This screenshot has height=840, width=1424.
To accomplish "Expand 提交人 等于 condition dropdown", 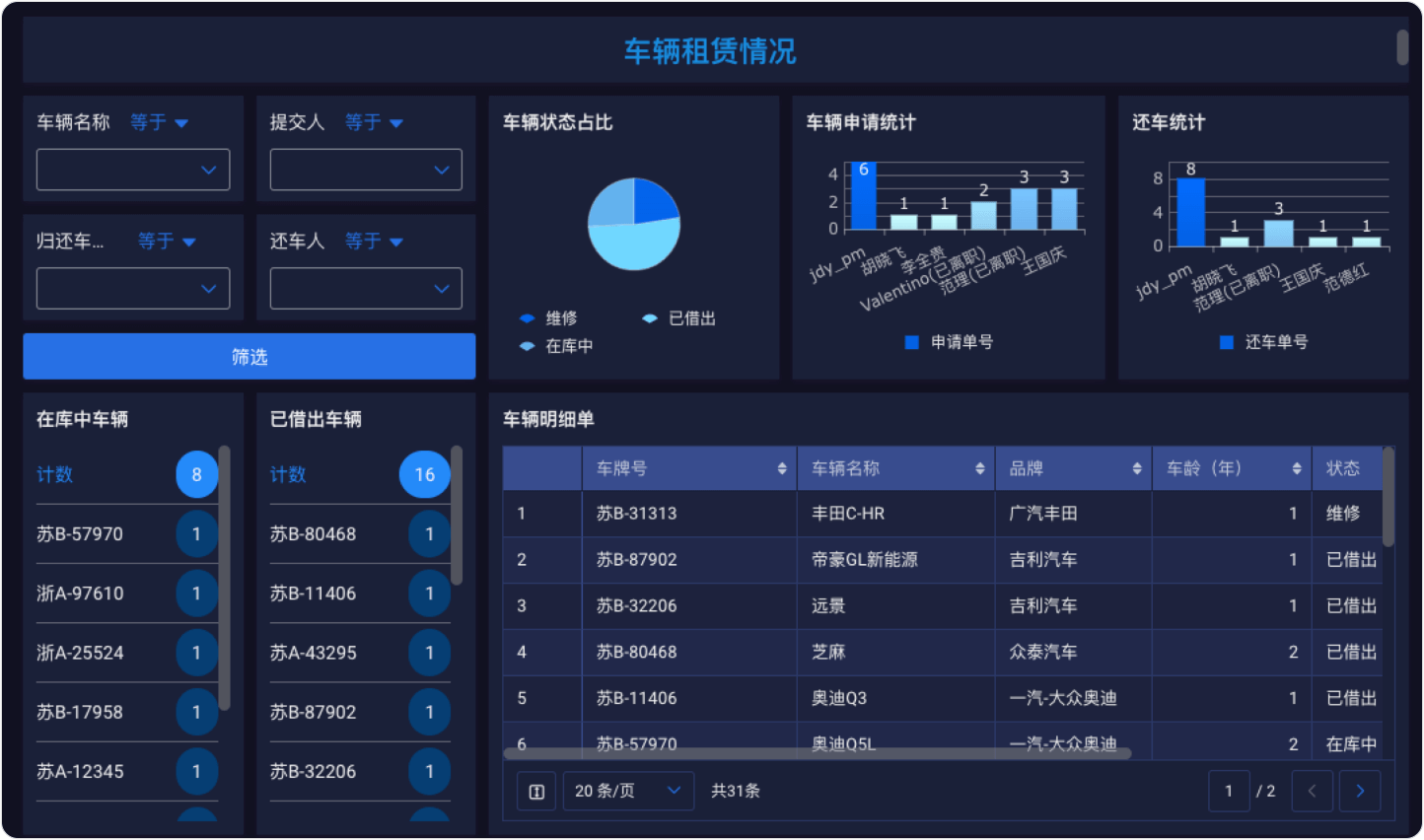I will [375, 122].
